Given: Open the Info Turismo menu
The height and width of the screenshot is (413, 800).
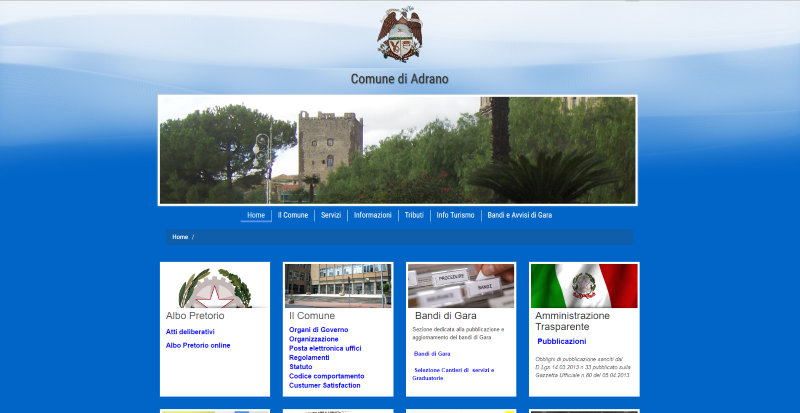Looking at the screenshot, I should pos(455,215).
